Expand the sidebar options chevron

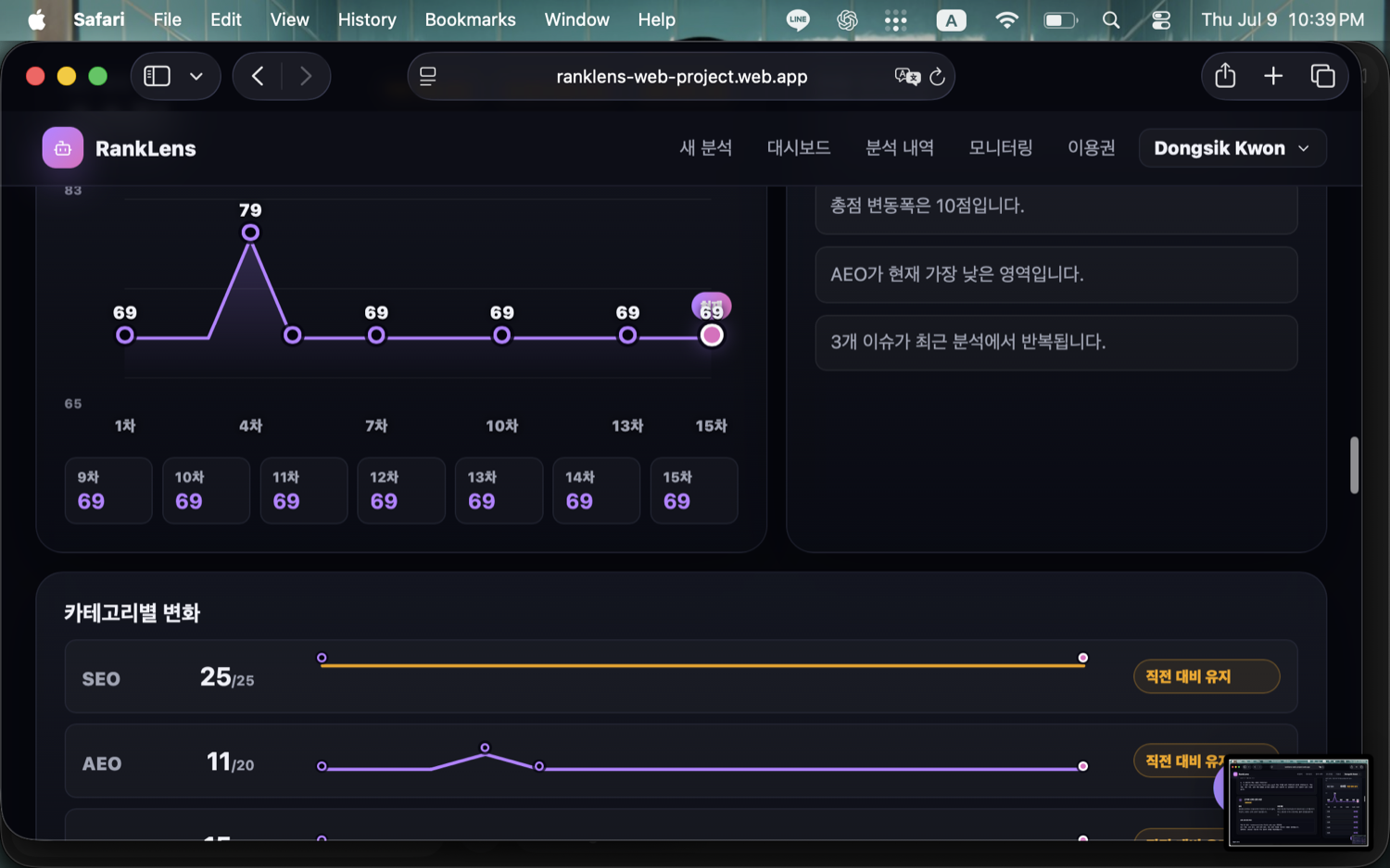coord(196,76)
